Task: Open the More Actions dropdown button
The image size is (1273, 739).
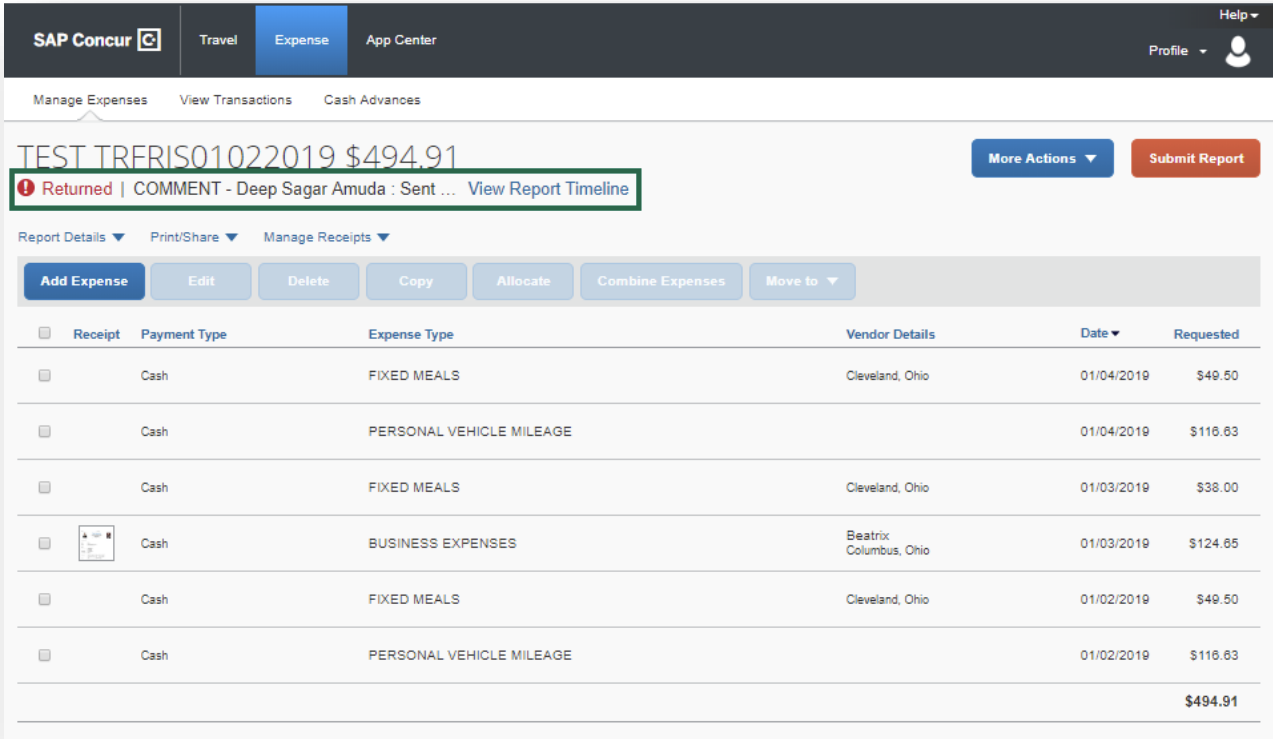Action: (1042, 158)
